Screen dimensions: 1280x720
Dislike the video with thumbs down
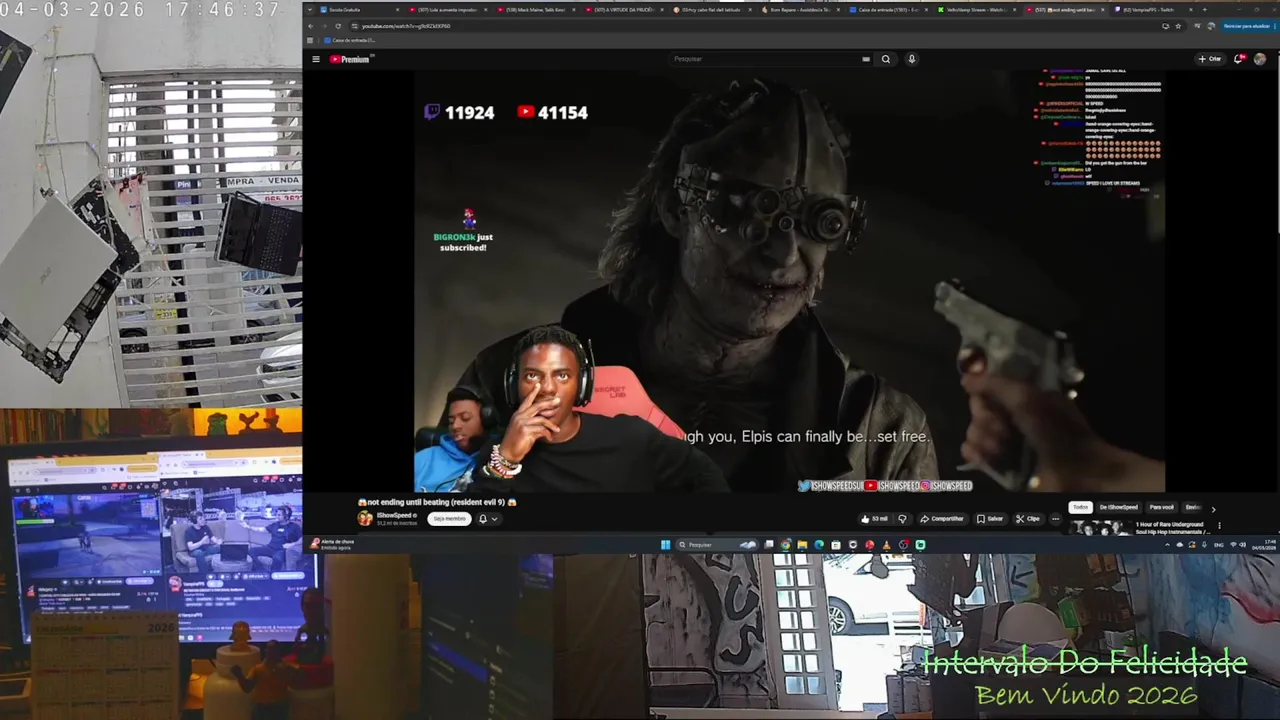point(902,519)
